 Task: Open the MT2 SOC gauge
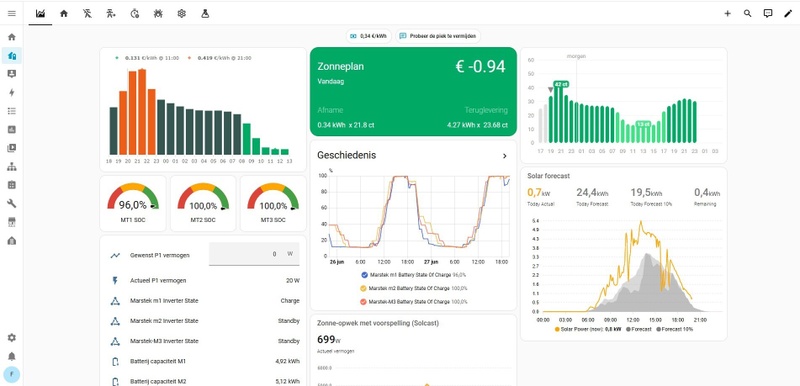[203, 203]
